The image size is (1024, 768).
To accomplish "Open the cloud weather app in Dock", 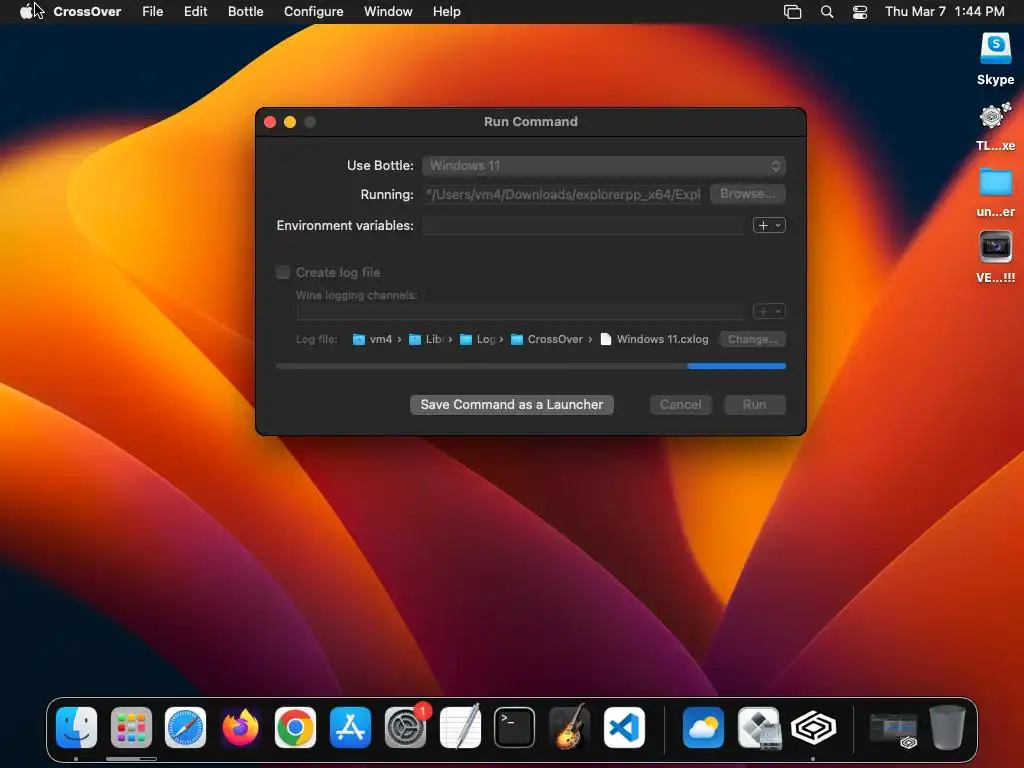I will [x=703, y=727].
